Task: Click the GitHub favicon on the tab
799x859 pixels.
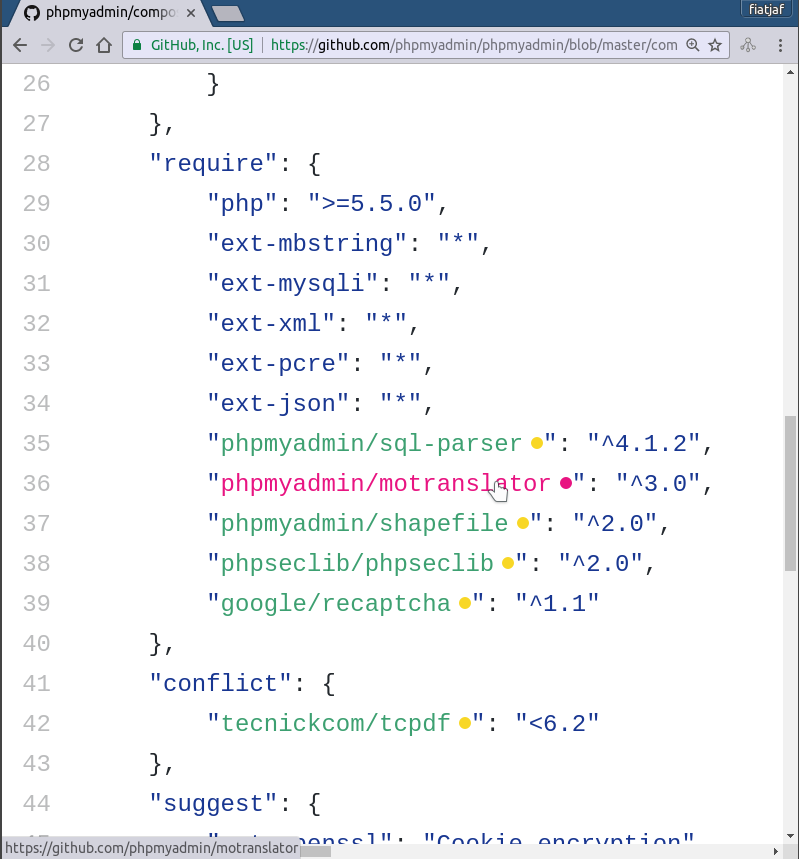Action: click(32, 13)
